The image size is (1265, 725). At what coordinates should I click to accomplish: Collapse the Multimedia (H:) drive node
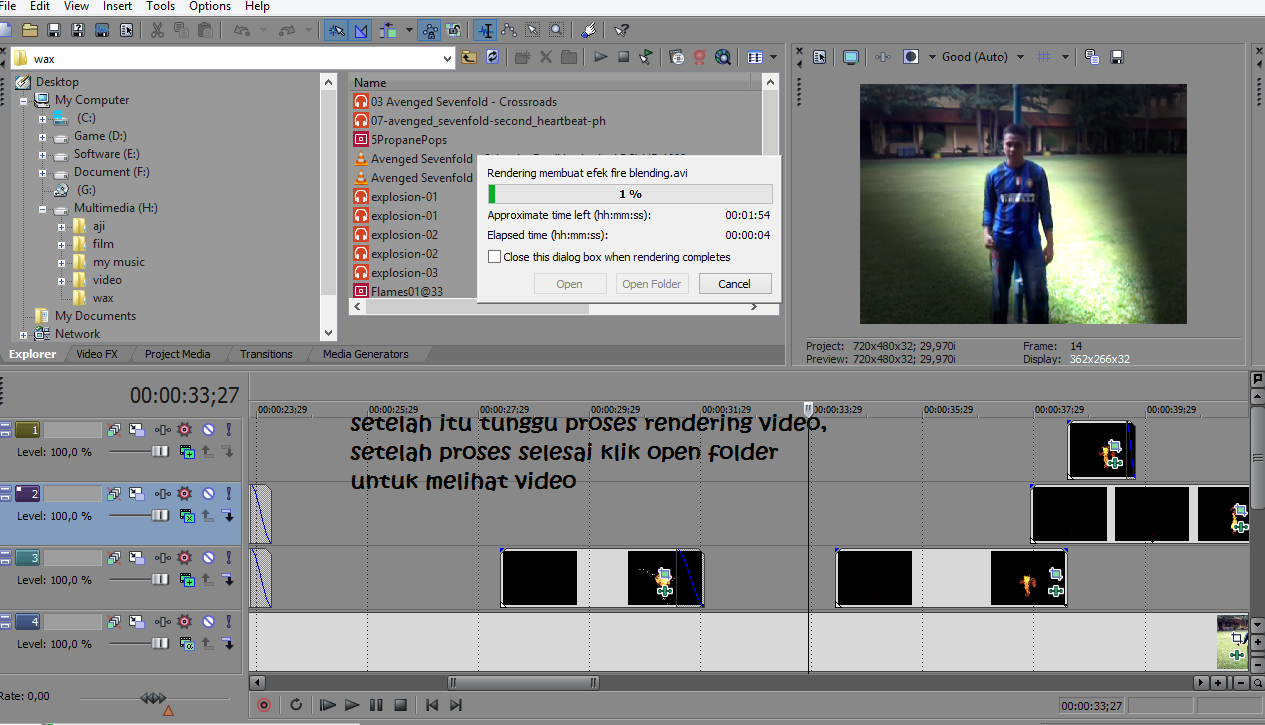(43, 208)
